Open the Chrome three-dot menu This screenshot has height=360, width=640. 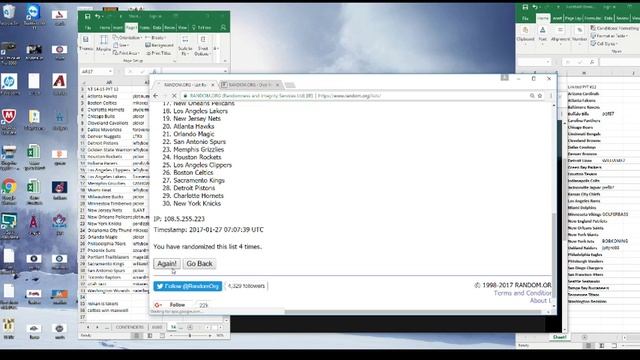pyautogui.click(x=551, y=96)
